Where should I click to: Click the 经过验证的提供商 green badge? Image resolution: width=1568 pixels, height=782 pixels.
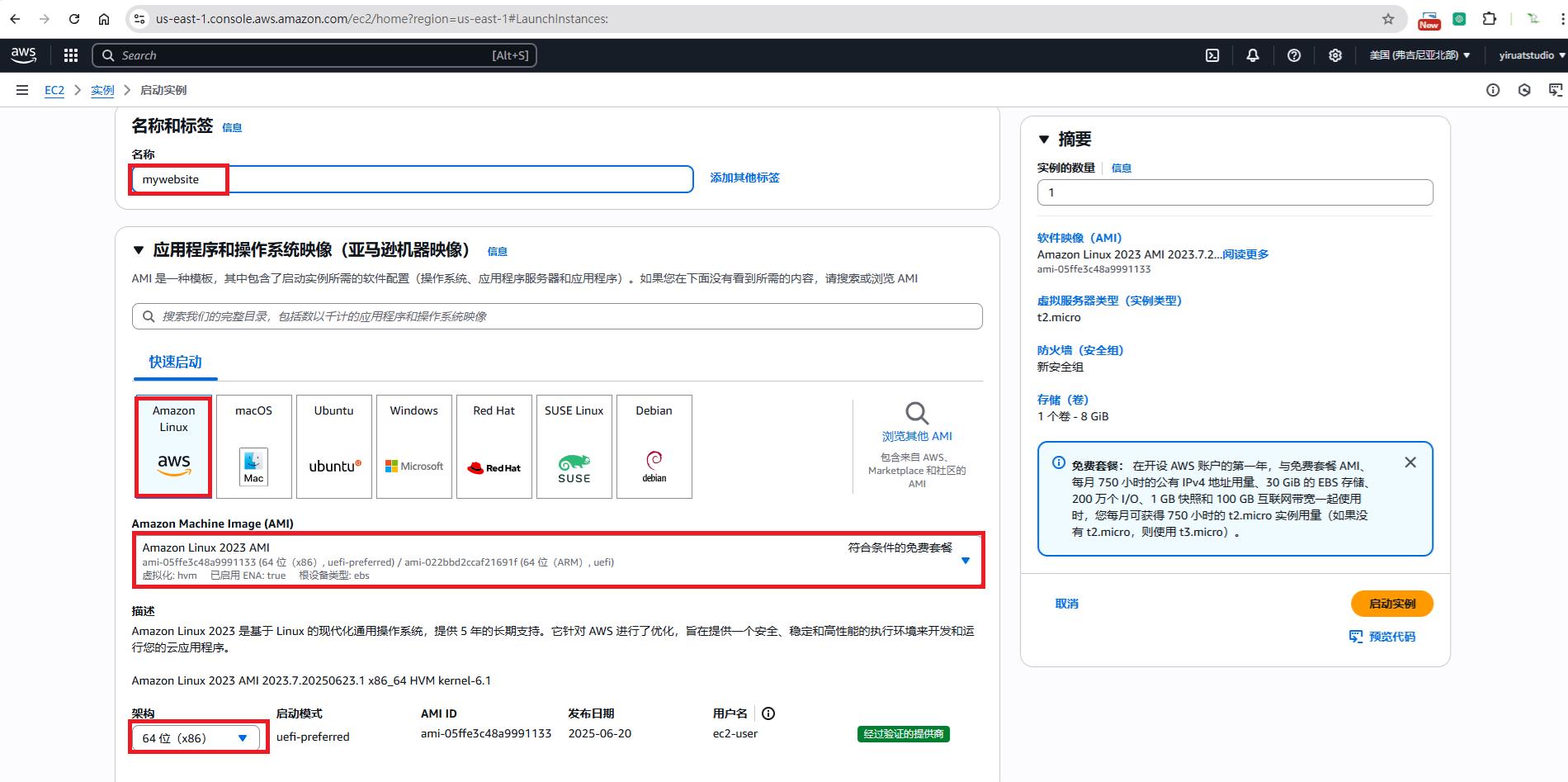[x=904, y=734]
